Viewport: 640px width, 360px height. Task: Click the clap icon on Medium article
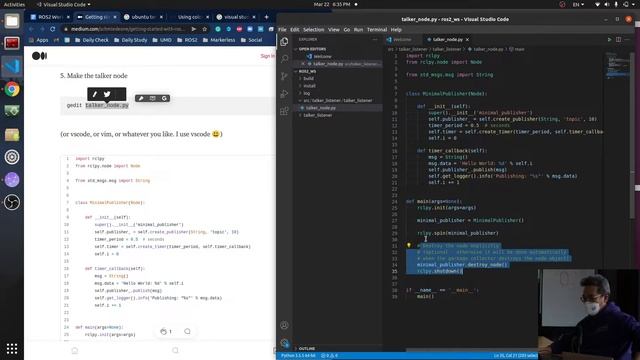point(163,331)
